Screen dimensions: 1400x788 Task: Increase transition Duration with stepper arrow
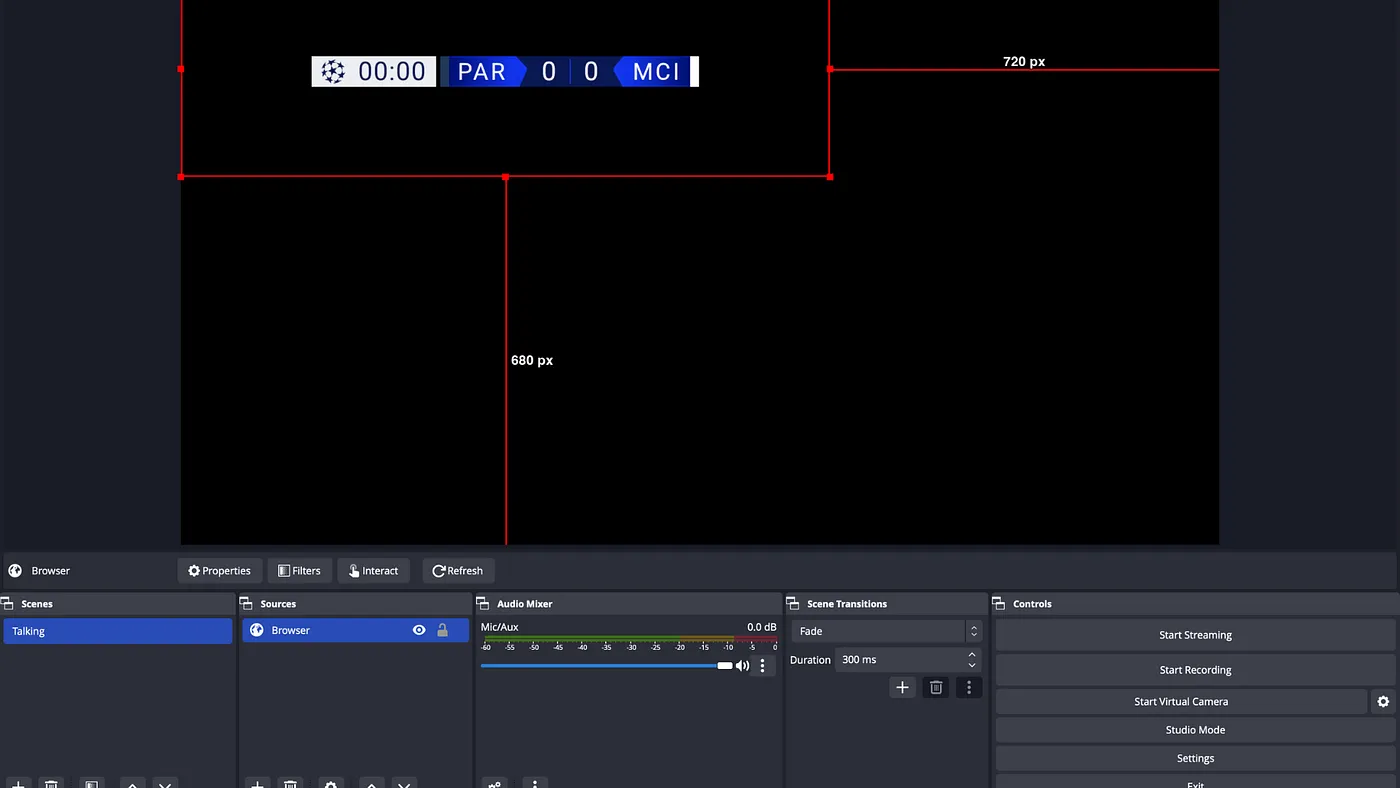coord(972,655)
